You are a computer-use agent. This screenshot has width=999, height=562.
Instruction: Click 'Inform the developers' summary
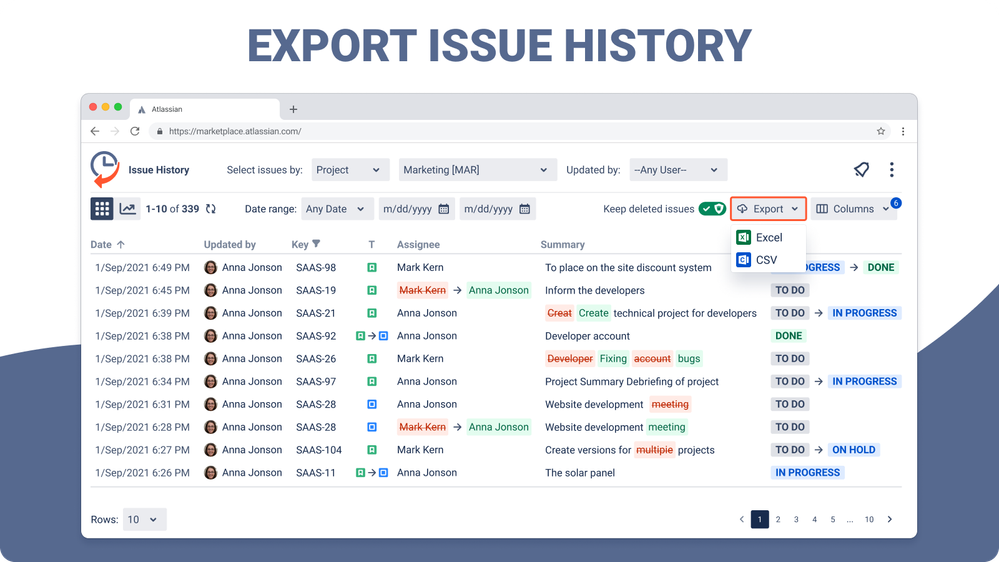point(594,290)
